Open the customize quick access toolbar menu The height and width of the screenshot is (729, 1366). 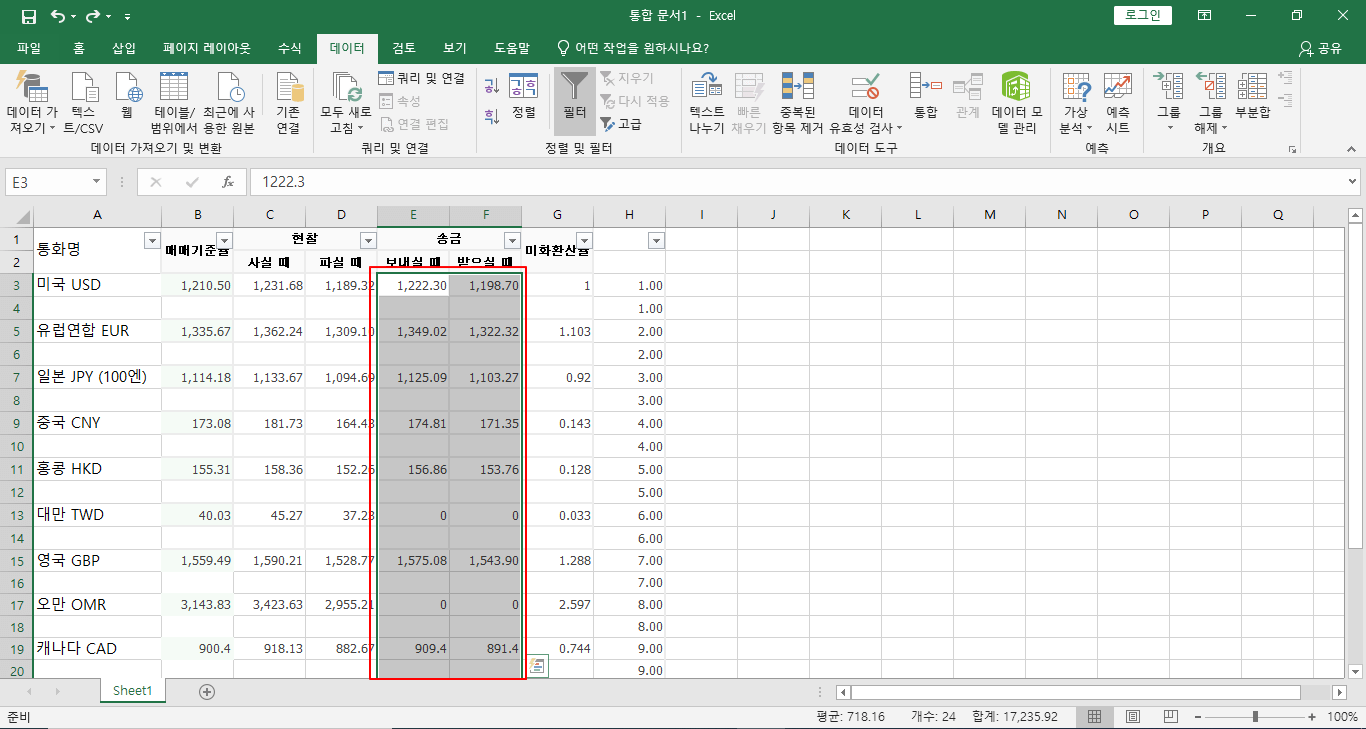[x=127, y=17]
